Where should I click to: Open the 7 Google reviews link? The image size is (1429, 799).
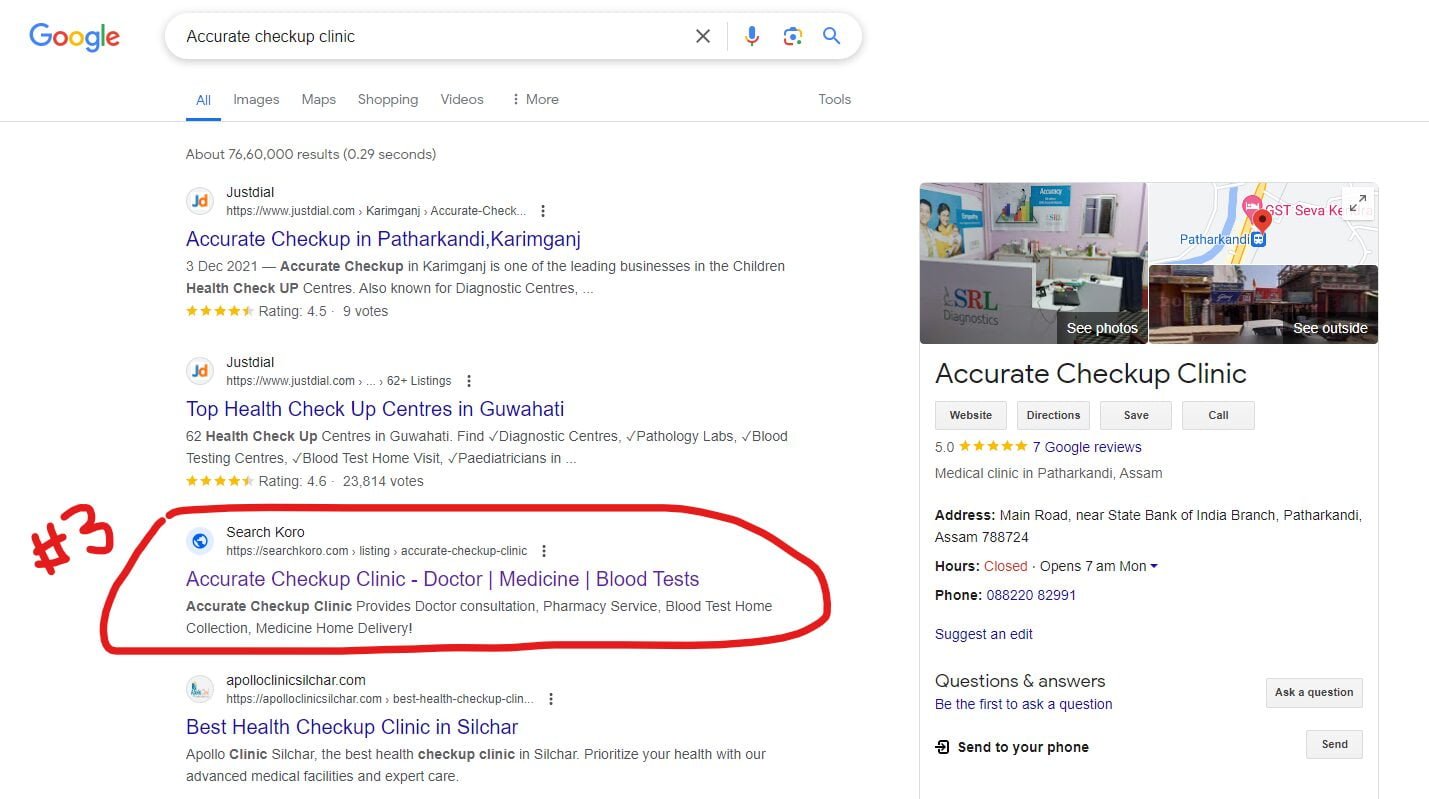[x=1087, y=447]
